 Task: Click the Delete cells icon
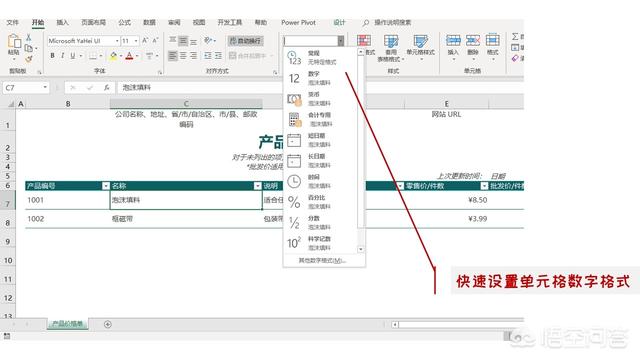tap(473, 40)
